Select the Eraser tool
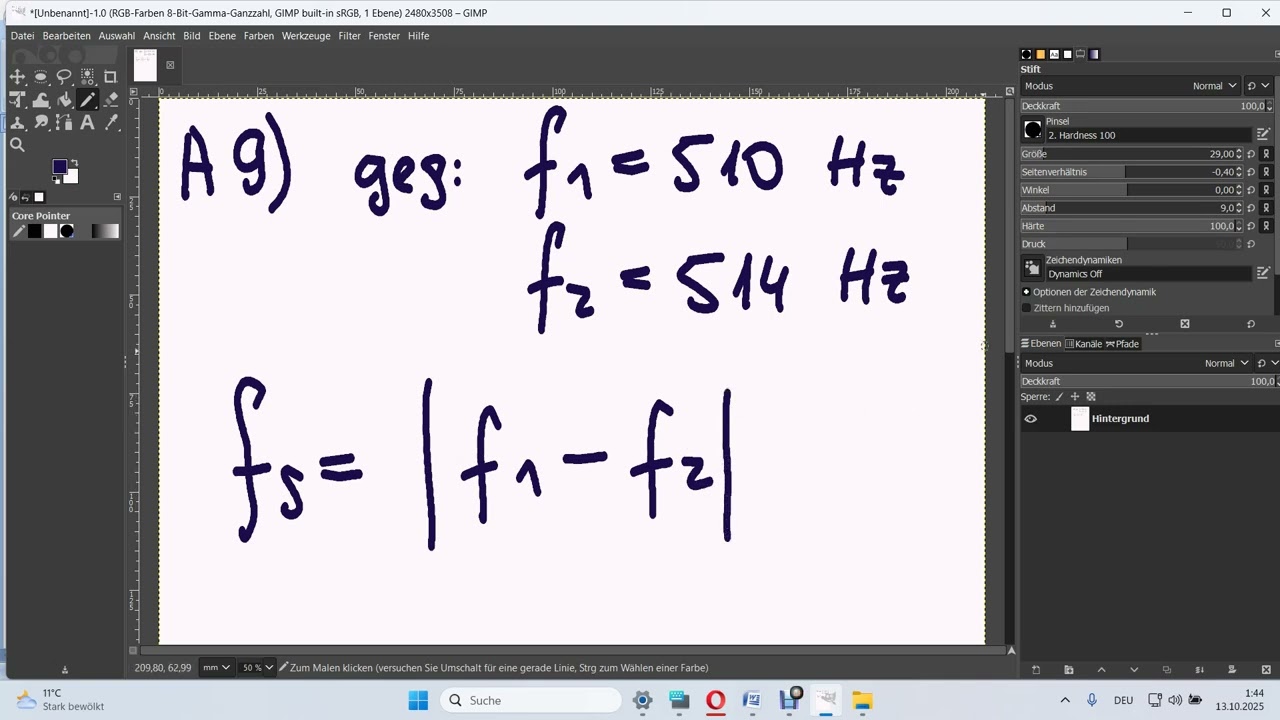This screenshot has width=1280, height=720. coord(111,99)
